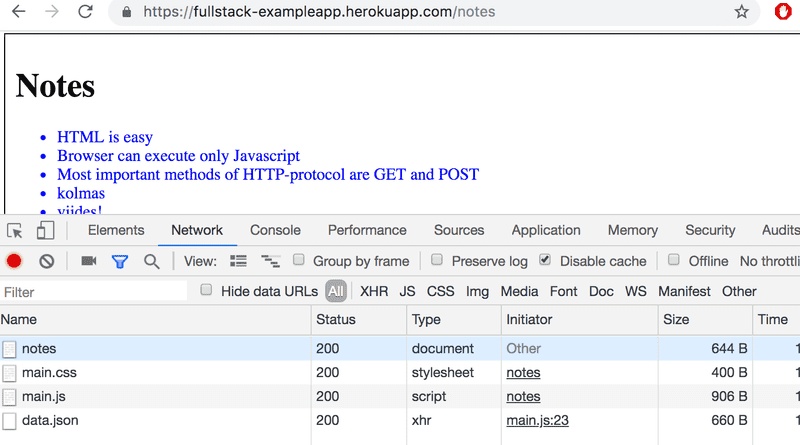Click the browser address bar URL
Screen dimensions: 800x445
click(x=319, y=12)
